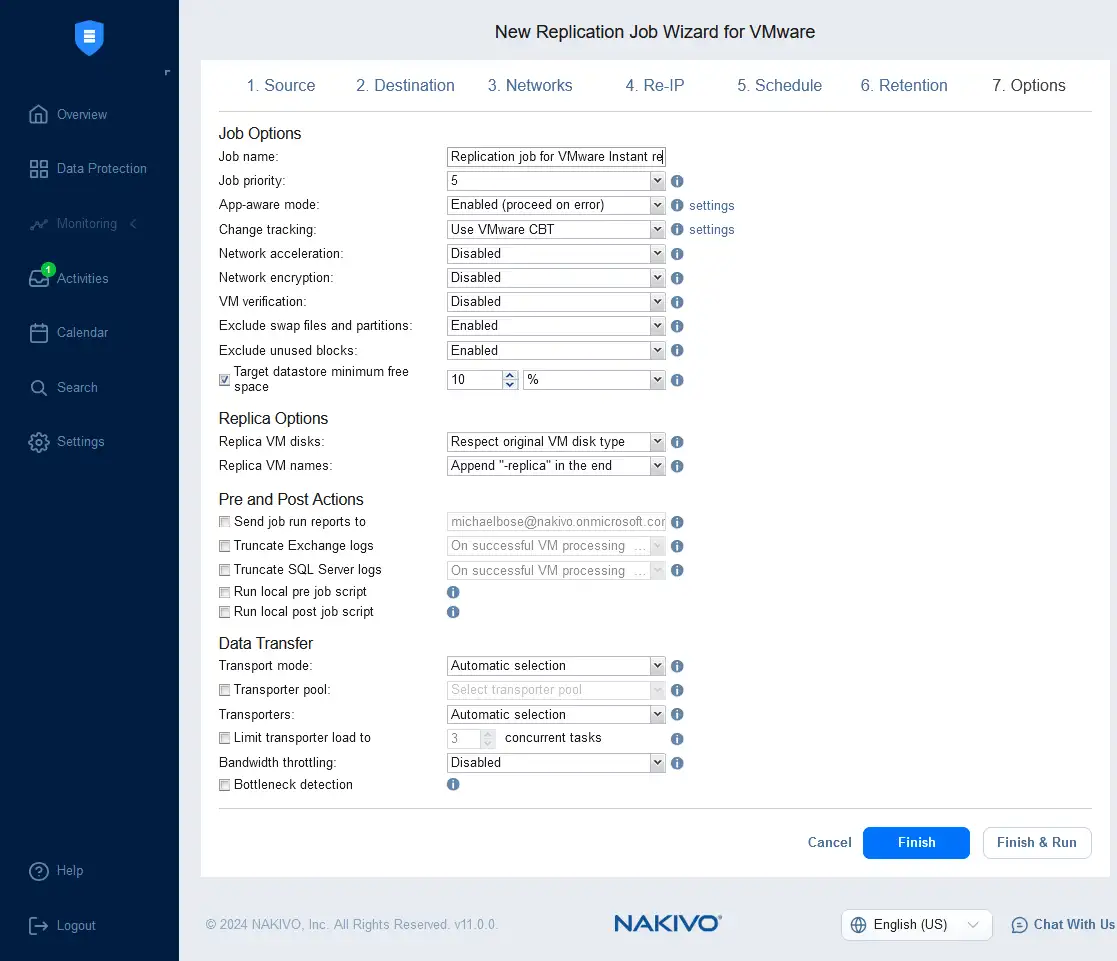Enable Truncate Exchange logs checkbox
Image resolution: width=1117 pixels, height=961 pixels.
224,546
